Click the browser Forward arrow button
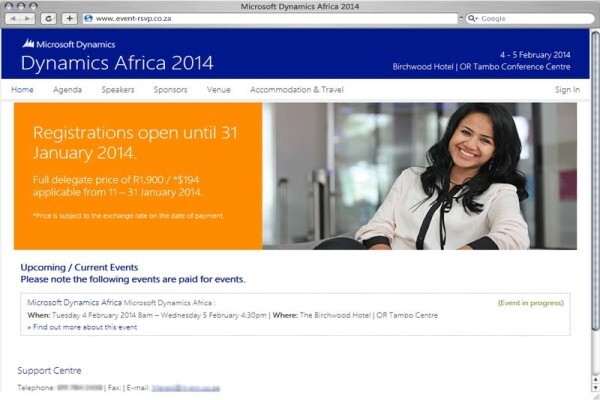This screenshot has width=600, height=400. 28,18
